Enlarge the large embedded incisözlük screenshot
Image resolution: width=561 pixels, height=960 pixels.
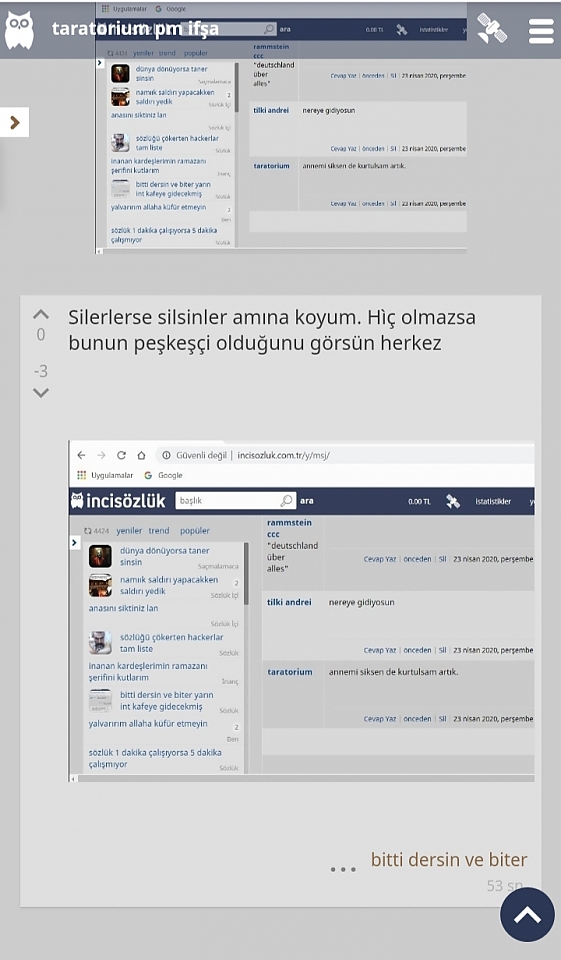click(x=301, y=610)
